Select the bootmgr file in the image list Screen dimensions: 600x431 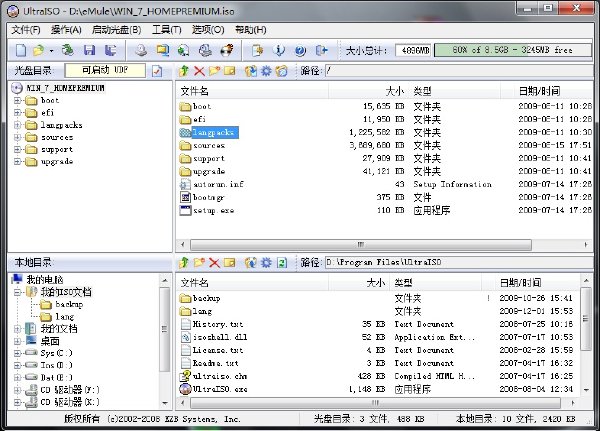[x=202, y=198]
